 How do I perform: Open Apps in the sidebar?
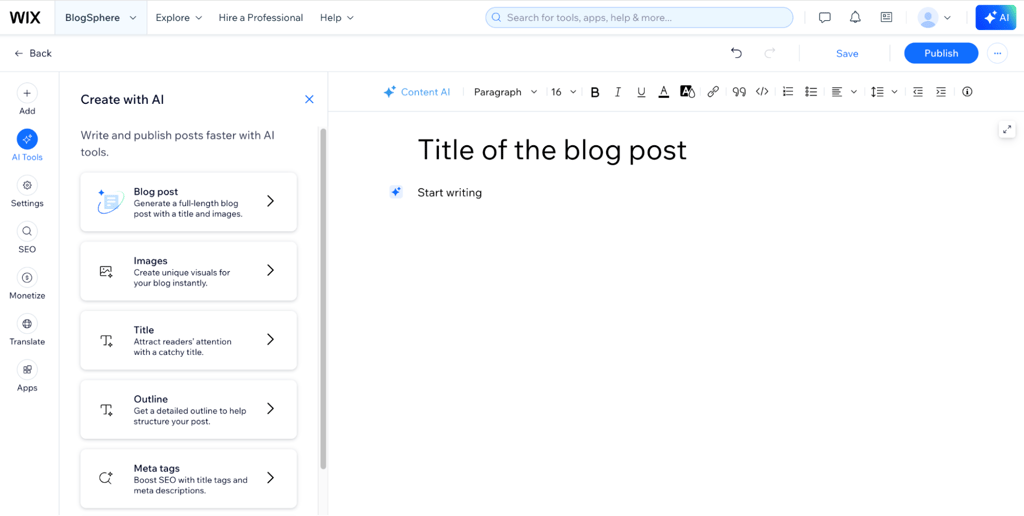pos(27,376)
